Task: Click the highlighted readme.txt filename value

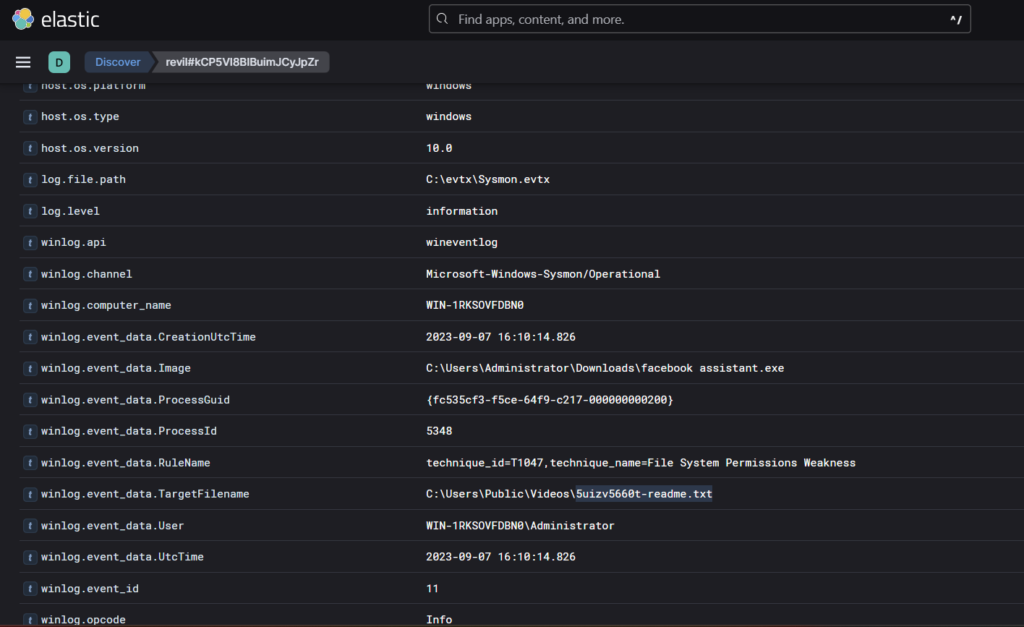Action: [x=643, y=494]
